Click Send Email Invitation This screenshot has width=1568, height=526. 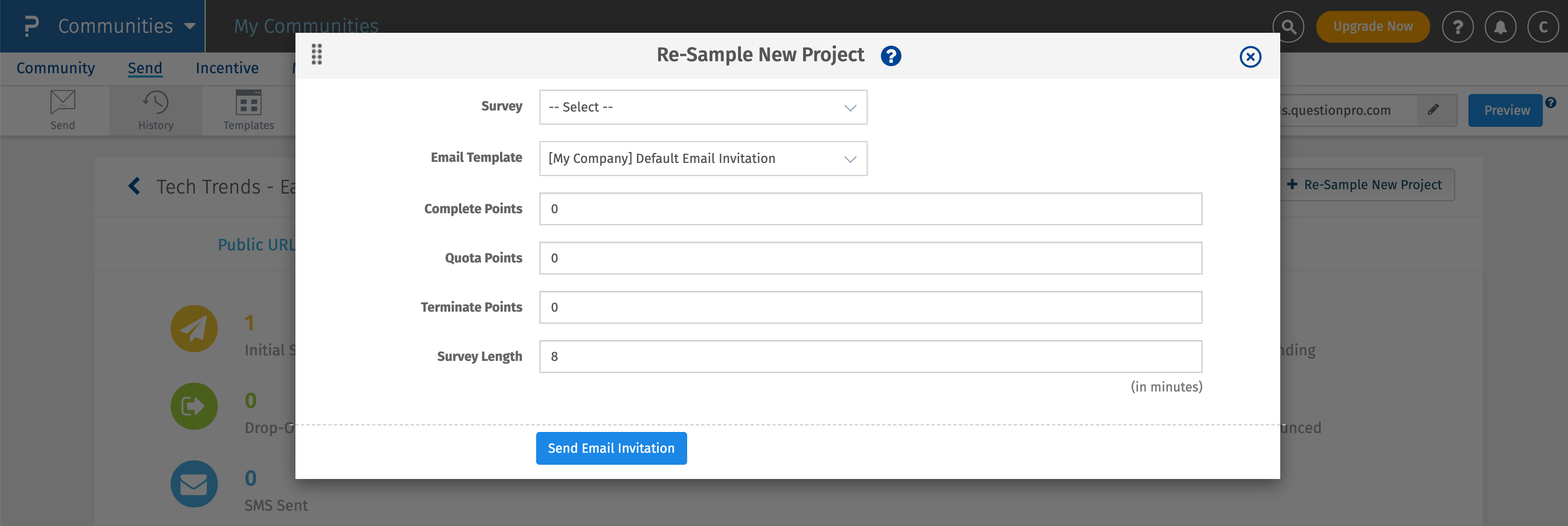click(x=611, y=448)
